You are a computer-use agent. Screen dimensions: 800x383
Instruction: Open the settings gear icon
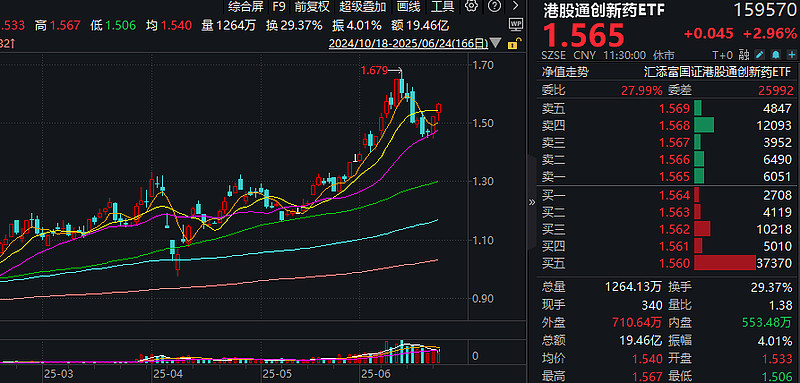coord(471,6)
